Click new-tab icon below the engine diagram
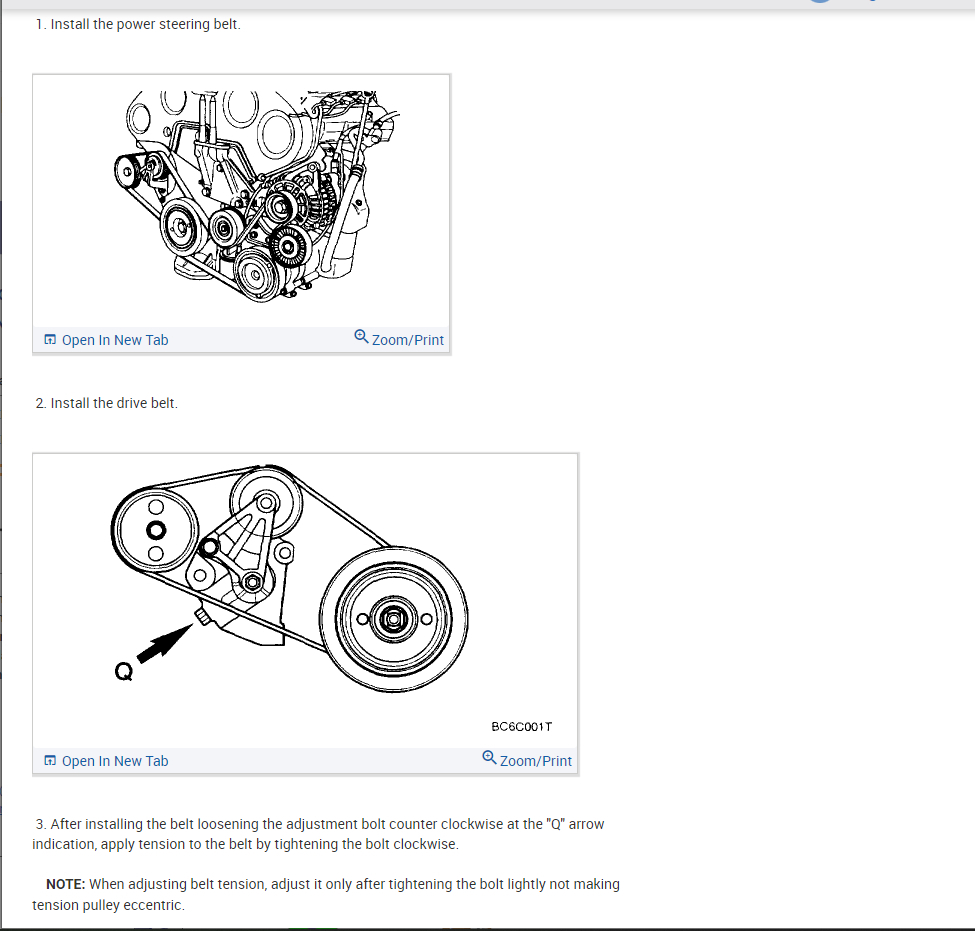 pyautogui.click(x=50, y=340)
